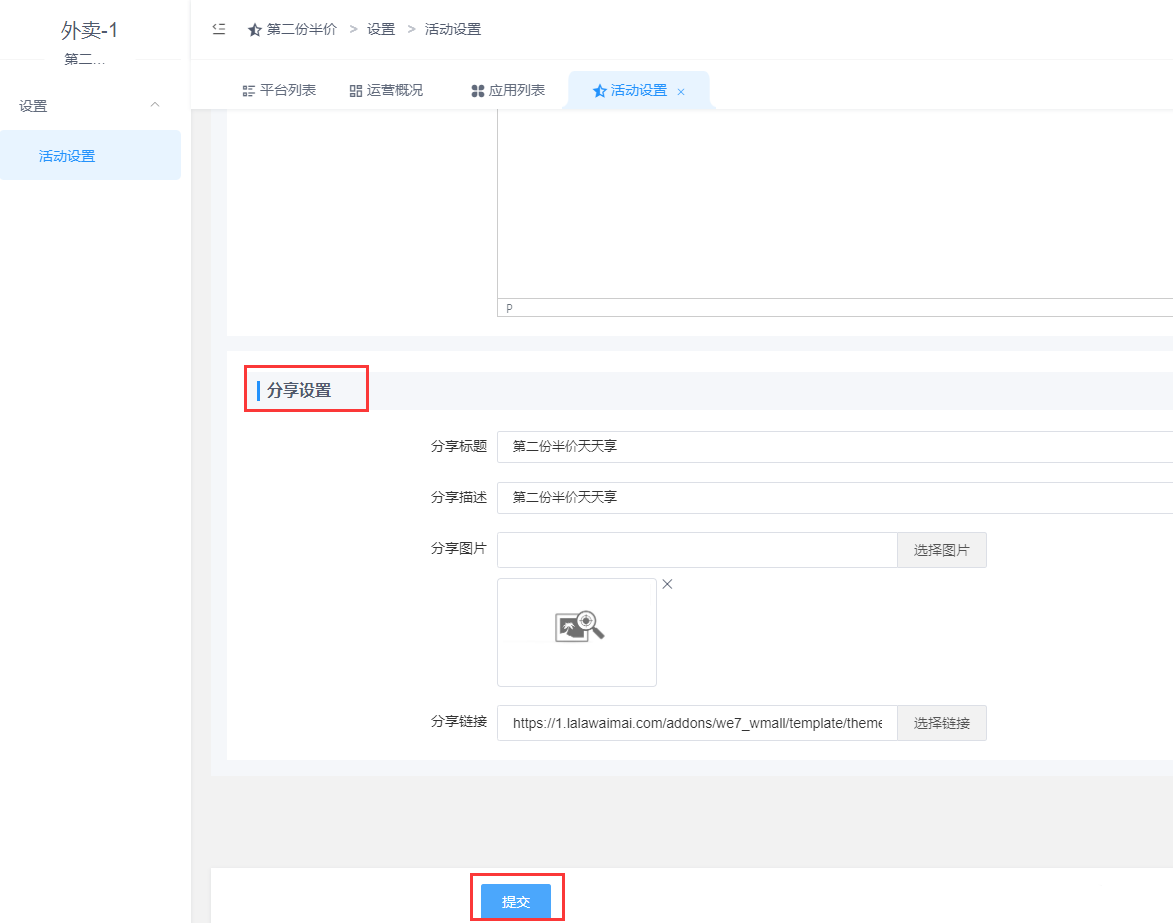Click the 设置 sidebar section label
This screenshot has width=1173, height=923.
click(x=33, y=105)
